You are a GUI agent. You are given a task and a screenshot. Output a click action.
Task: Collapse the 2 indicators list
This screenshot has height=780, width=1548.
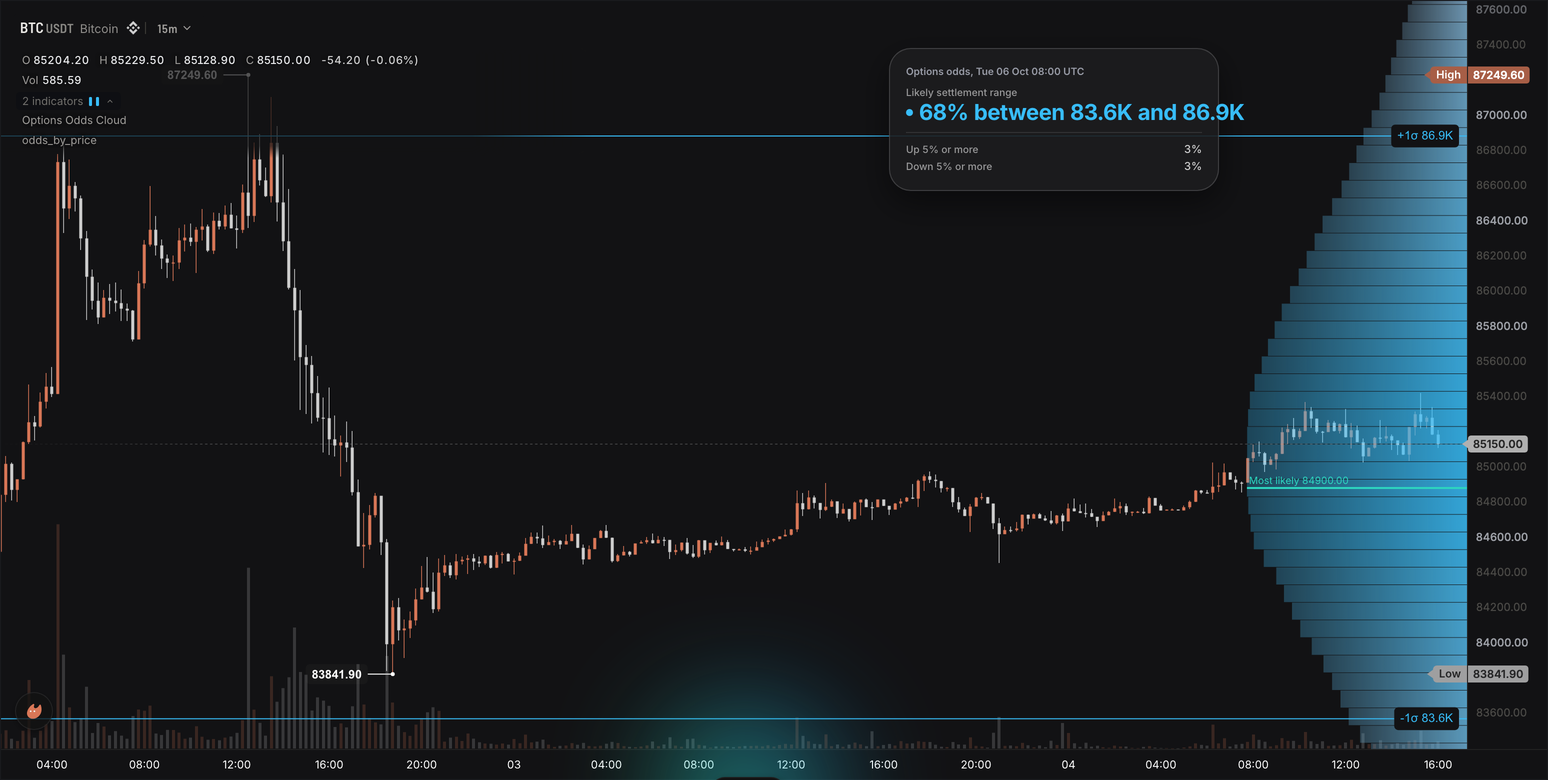pyautogui.click(x=110, y=101)
